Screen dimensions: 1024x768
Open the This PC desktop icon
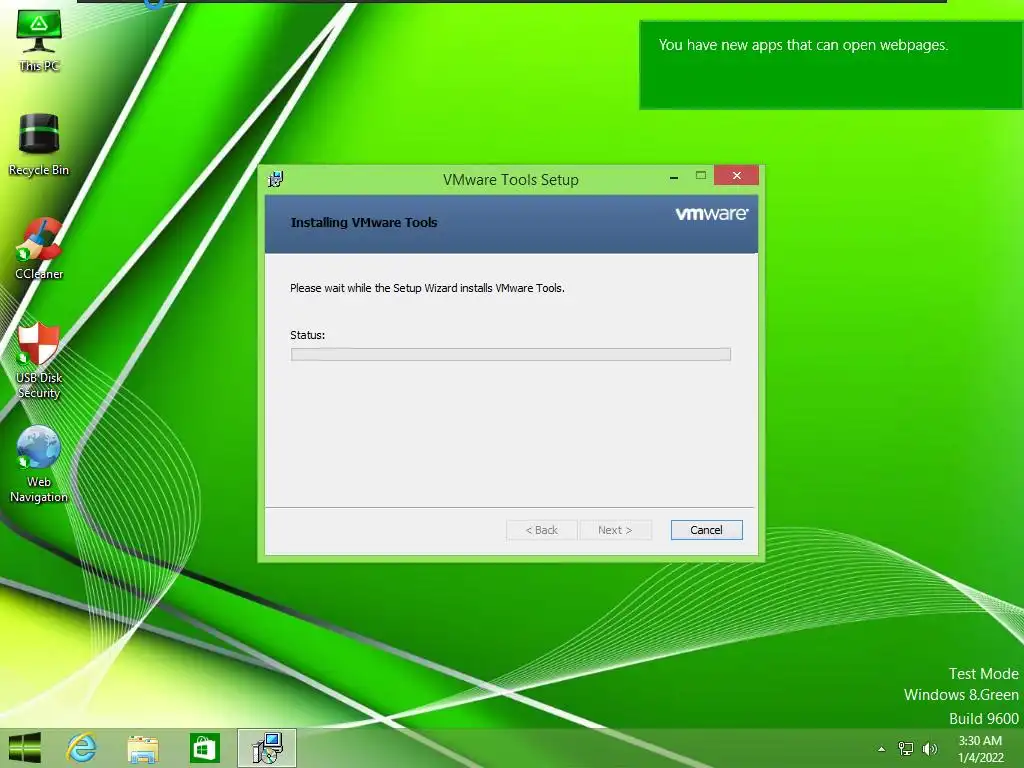[39, 40]
